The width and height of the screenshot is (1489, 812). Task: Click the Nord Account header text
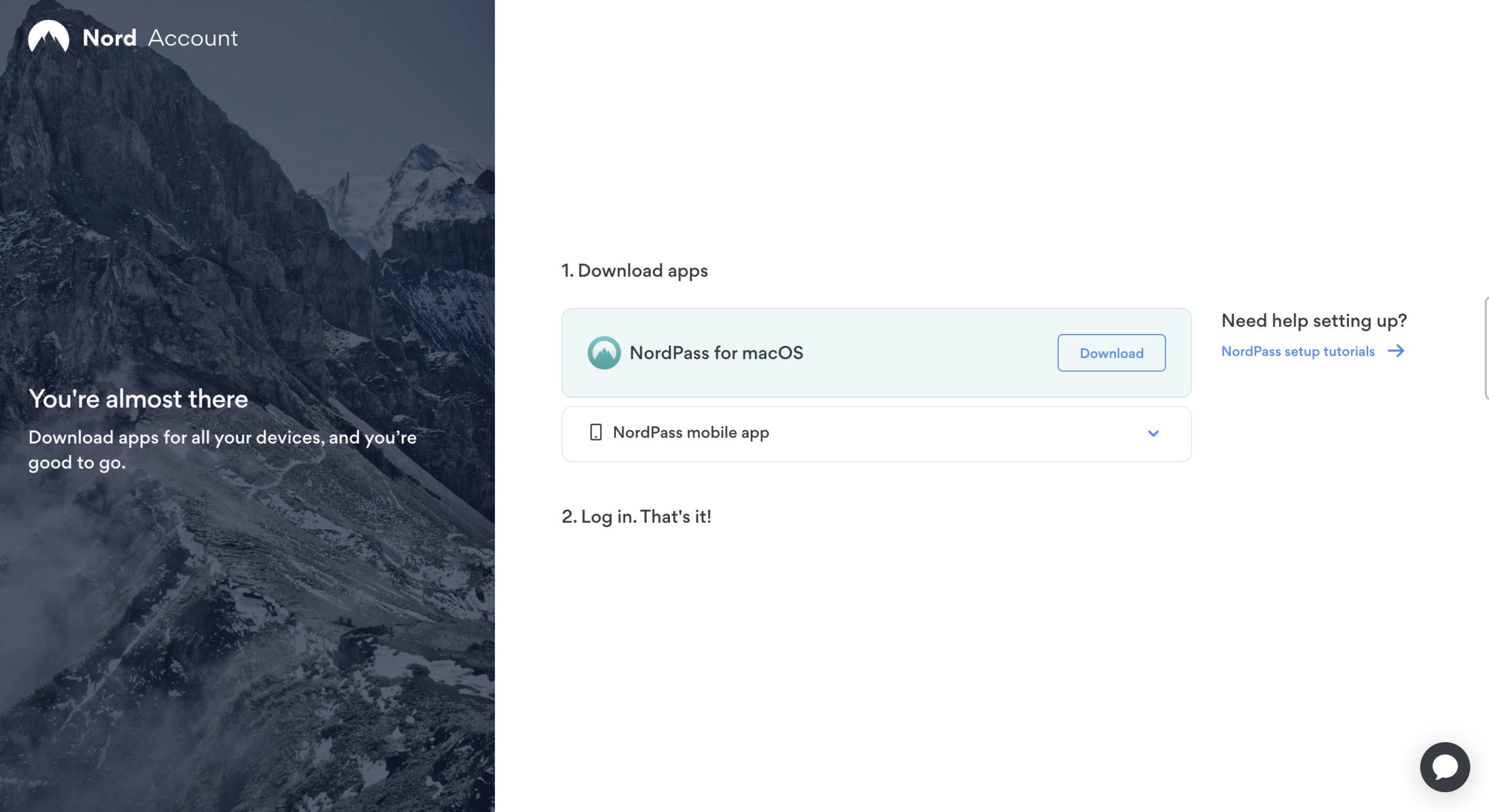click(161, 38)
